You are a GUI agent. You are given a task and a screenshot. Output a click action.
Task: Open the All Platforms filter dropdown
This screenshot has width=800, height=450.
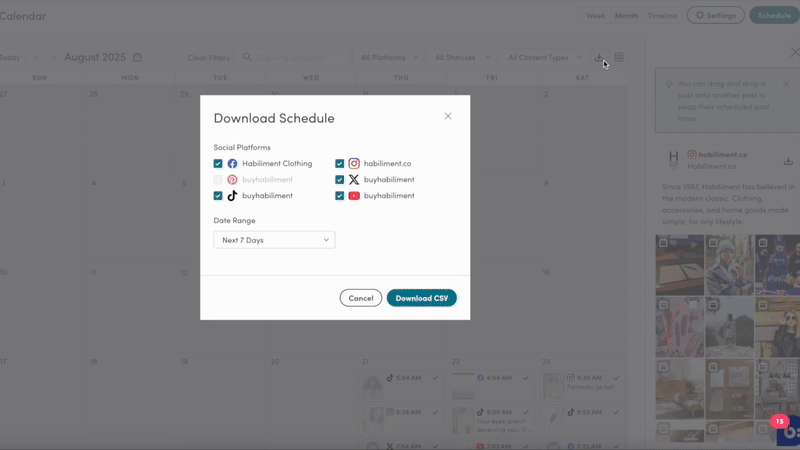pos(389,57)
